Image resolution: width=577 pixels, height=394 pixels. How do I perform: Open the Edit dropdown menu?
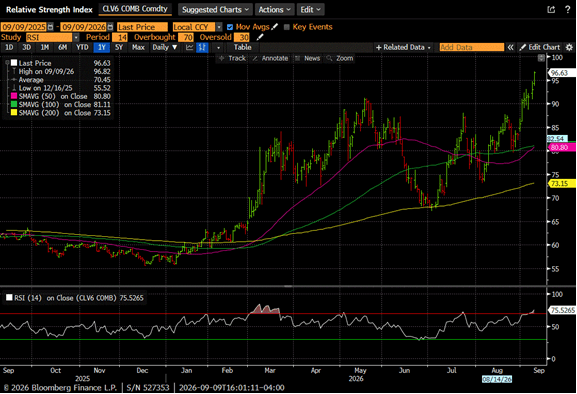coord(310,10)
